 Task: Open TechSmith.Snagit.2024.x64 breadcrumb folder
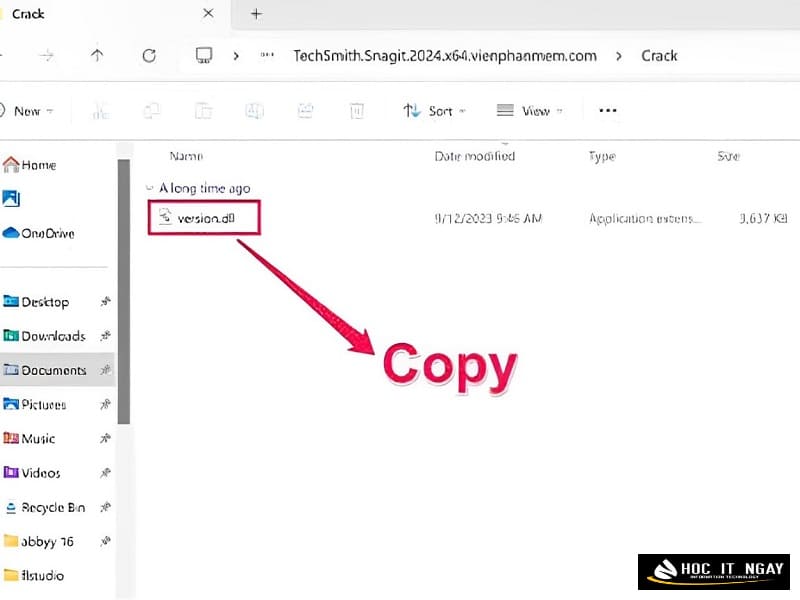click(445, 56)
